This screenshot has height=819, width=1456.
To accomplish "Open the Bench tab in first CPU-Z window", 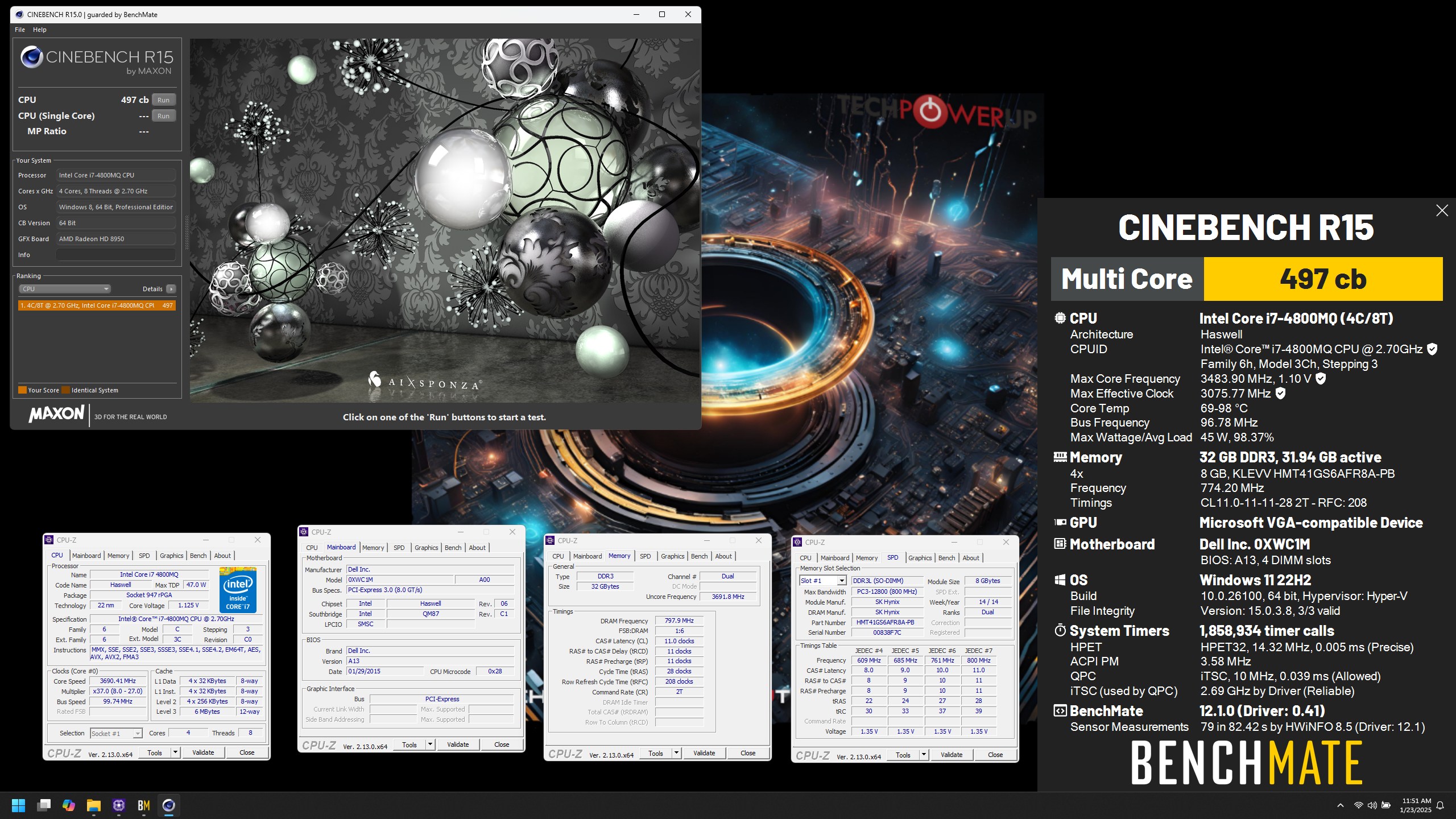I will [x=198, y=556].
